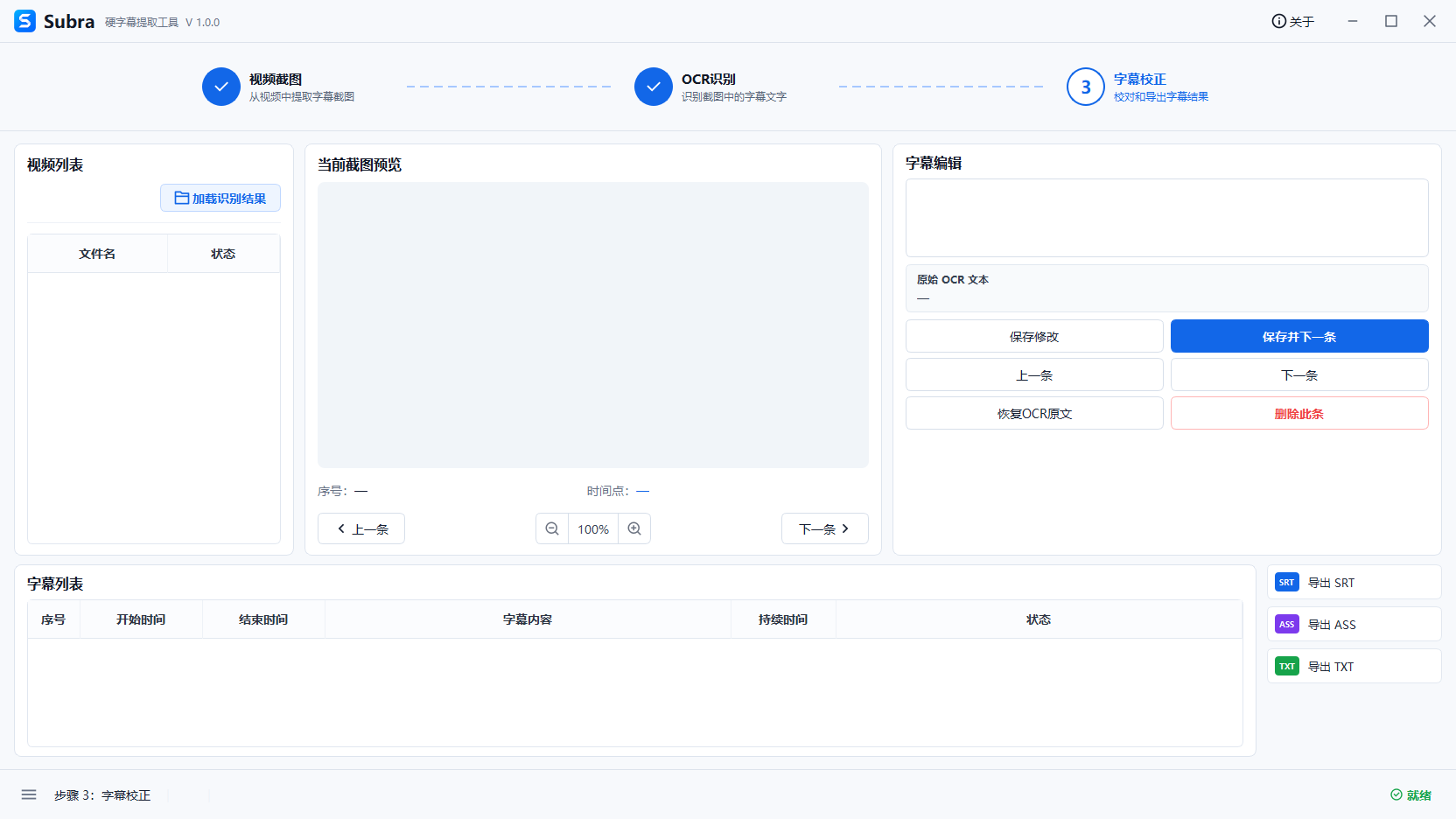Click the 原始 OCR 文本 label
This screenshot has width=1456, height=819.
pos(953,280)
